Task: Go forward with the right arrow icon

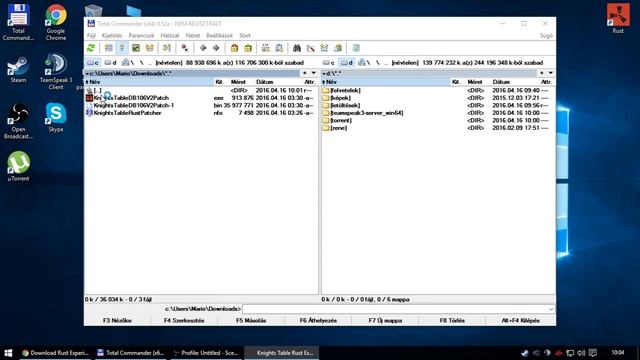Action: coord(216,48)
